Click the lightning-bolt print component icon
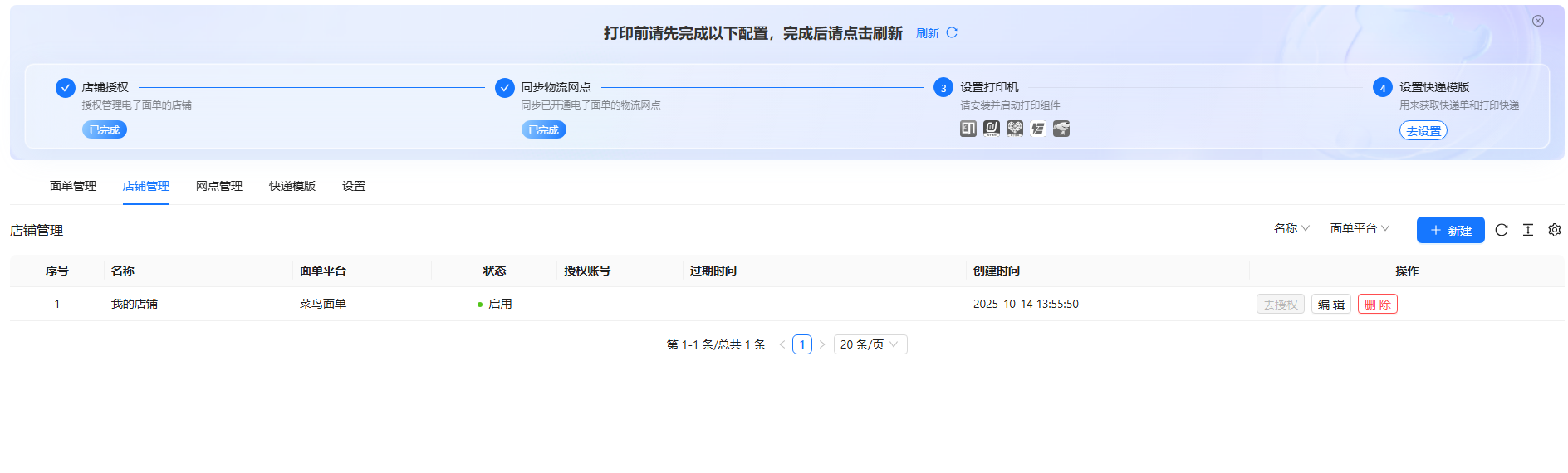This screenshot has width=1568, height=473. click(x=1037, y=129)
